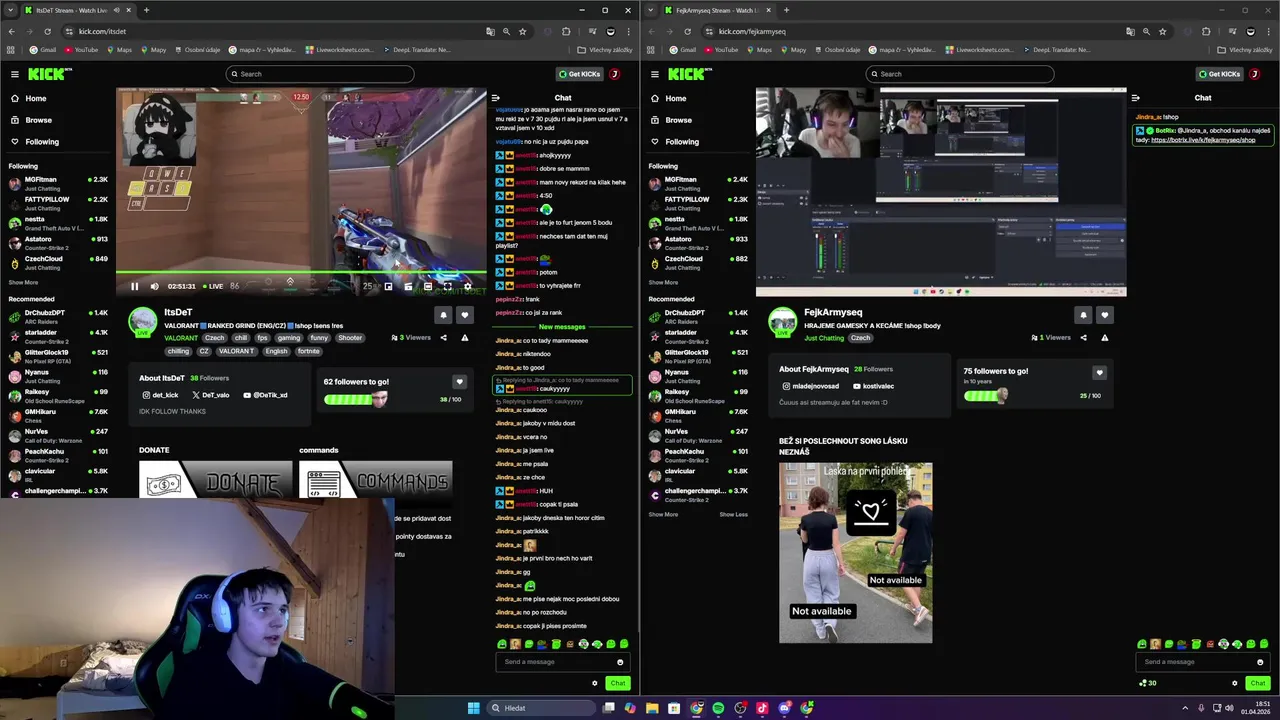1280x720 pixels.
Task: Share the FejkArmyseq stream via share icon
Action: pos(1084,338)
